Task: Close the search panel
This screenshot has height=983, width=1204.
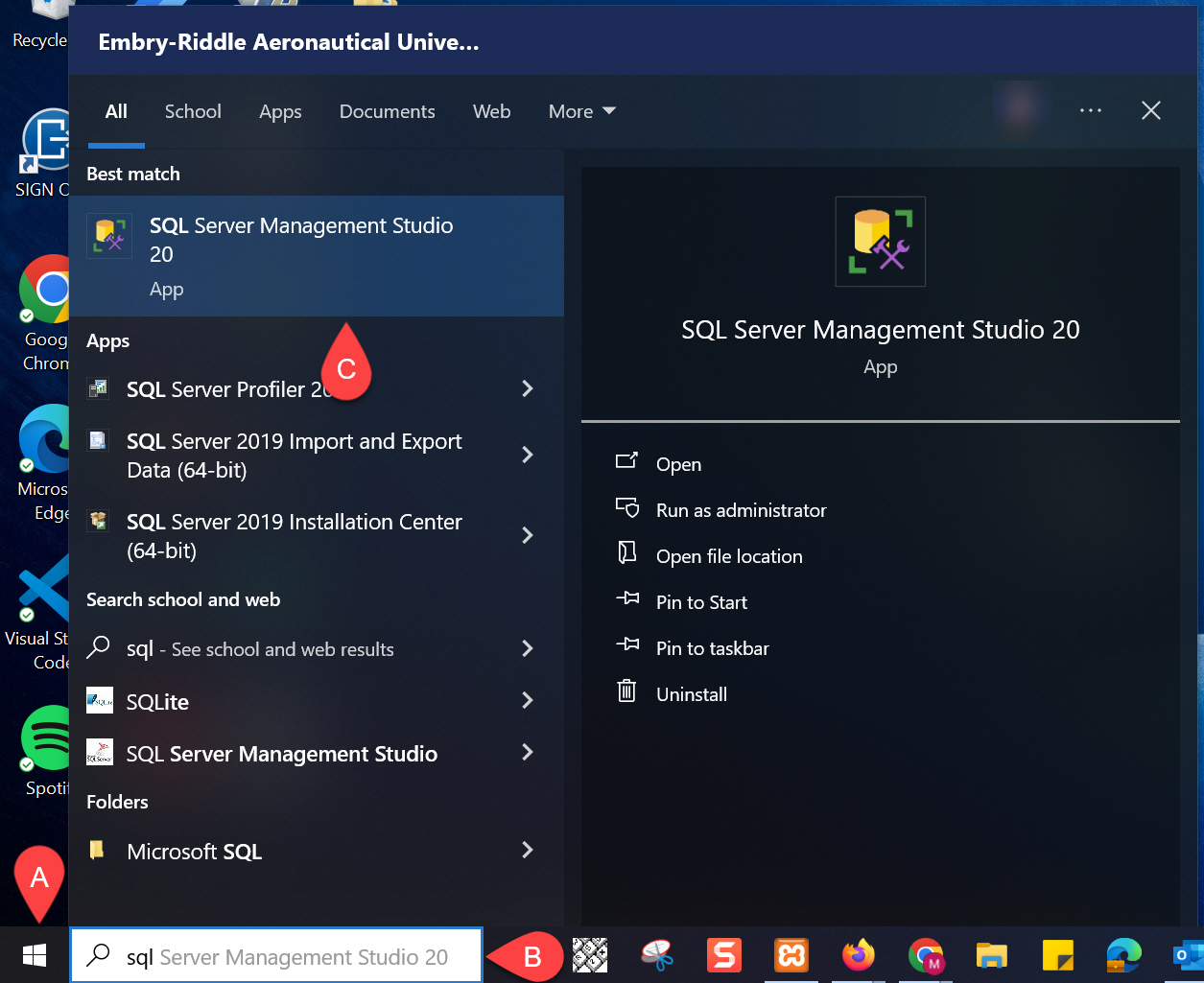Action: (x=1150, y=110)
